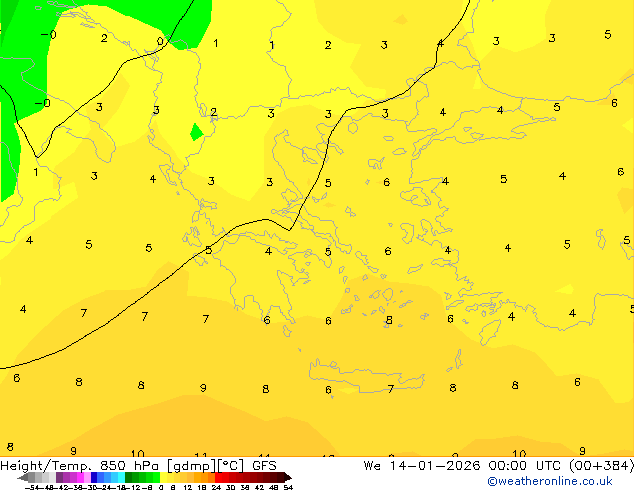Click the GFS model label
Screen dimensions: 634x490
[x=264, y=465]
